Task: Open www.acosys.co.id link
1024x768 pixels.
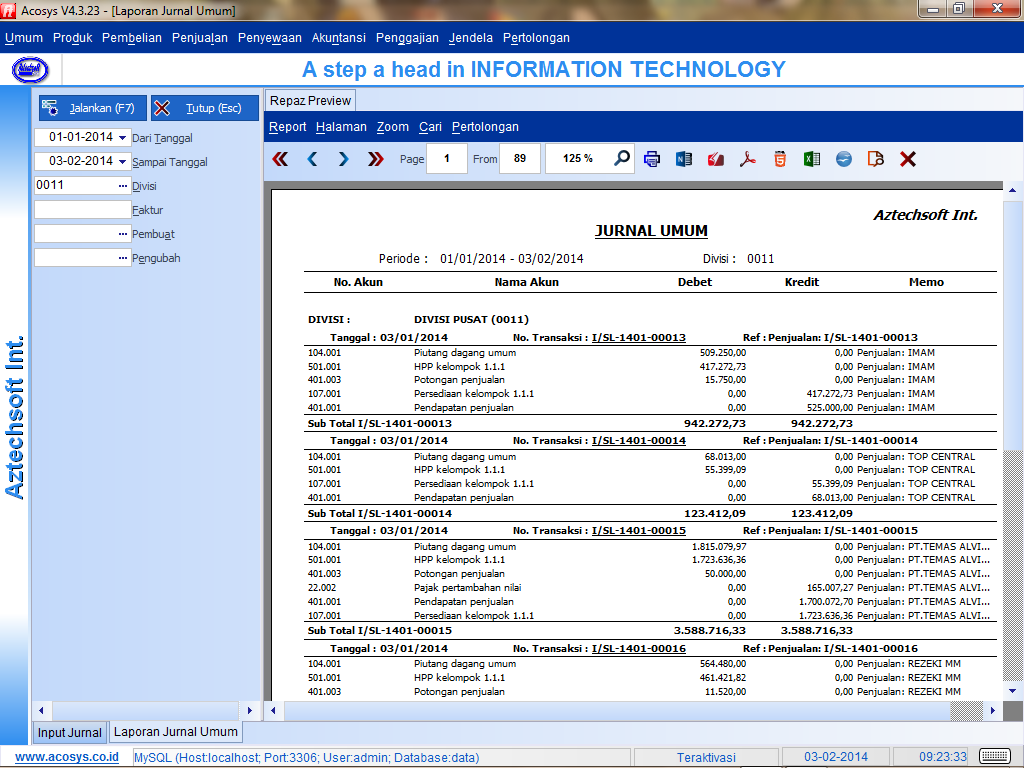Action: pos(67,757)
